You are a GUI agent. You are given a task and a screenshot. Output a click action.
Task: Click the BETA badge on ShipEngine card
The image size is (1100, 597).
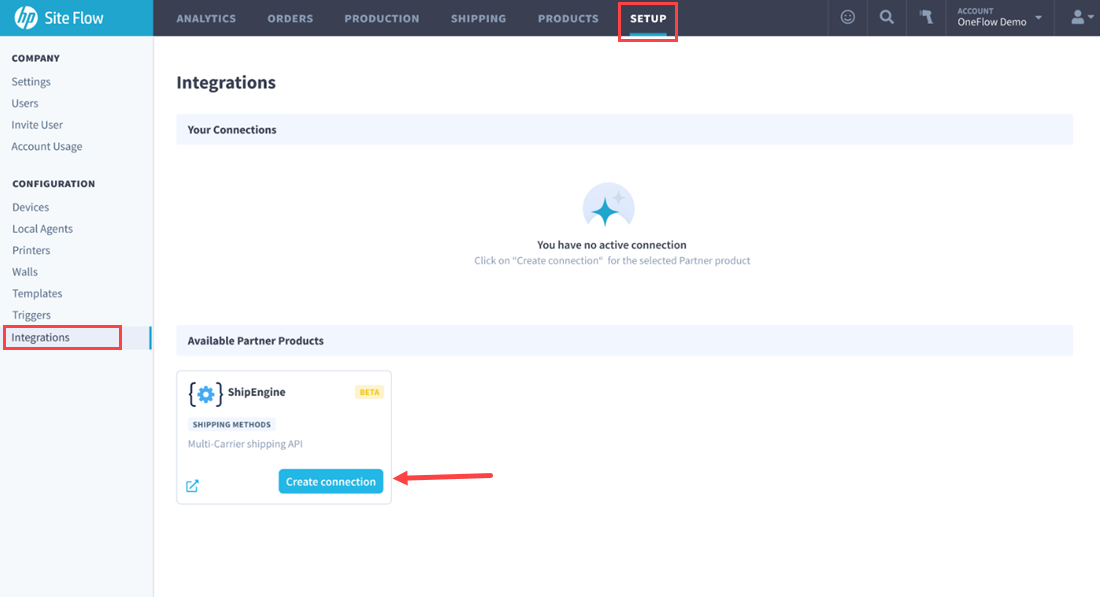coord(369,392)
